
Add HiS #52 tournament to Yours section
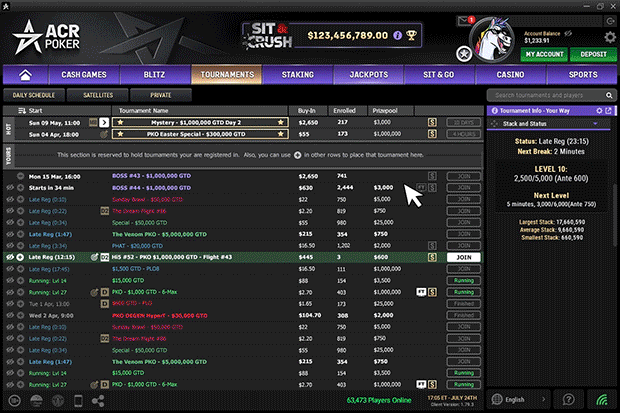click(21, 257)
